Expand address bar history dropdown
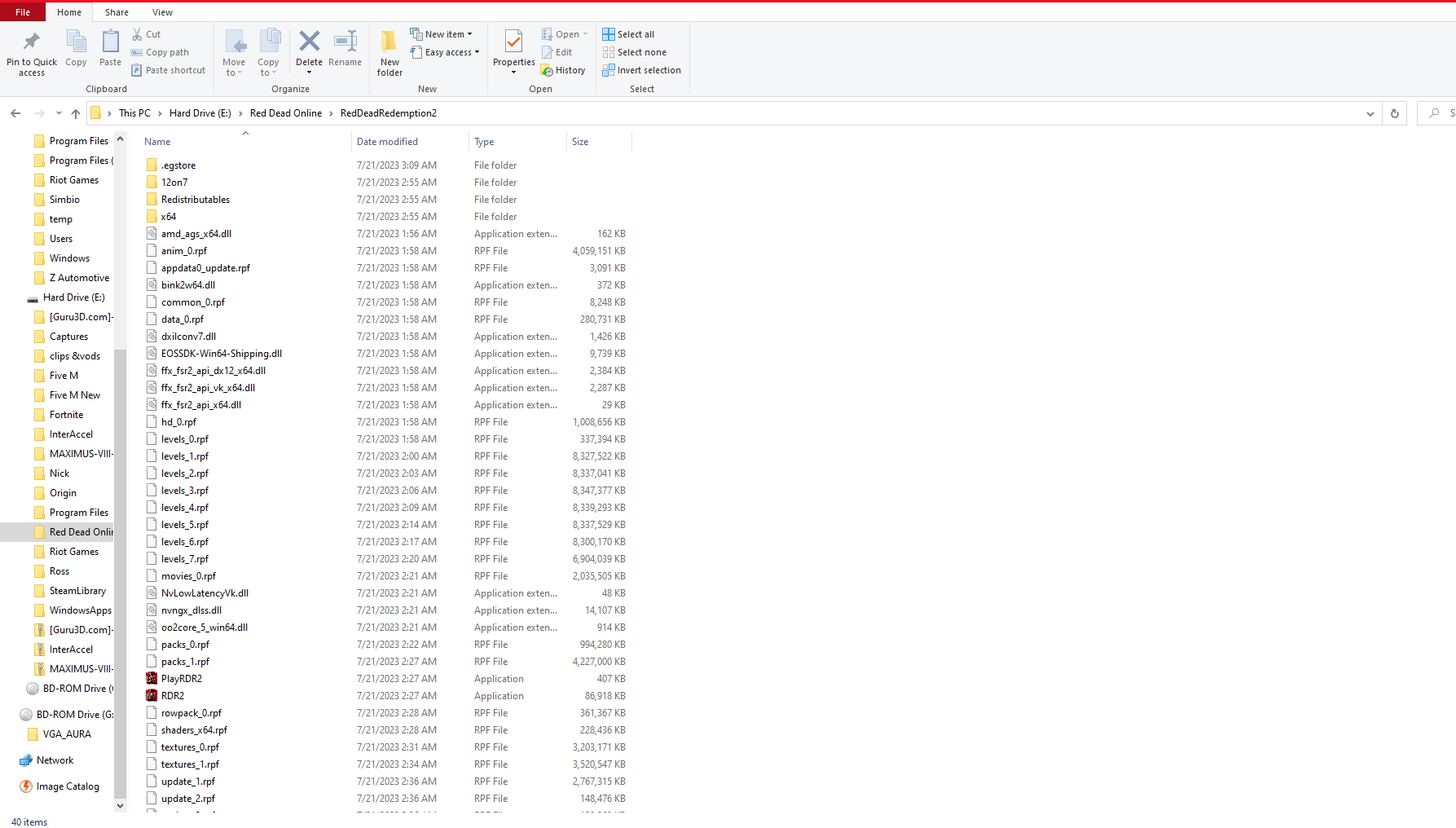Image resolution: width=1456 pixels, height=828 pixels. (1370, 113)
